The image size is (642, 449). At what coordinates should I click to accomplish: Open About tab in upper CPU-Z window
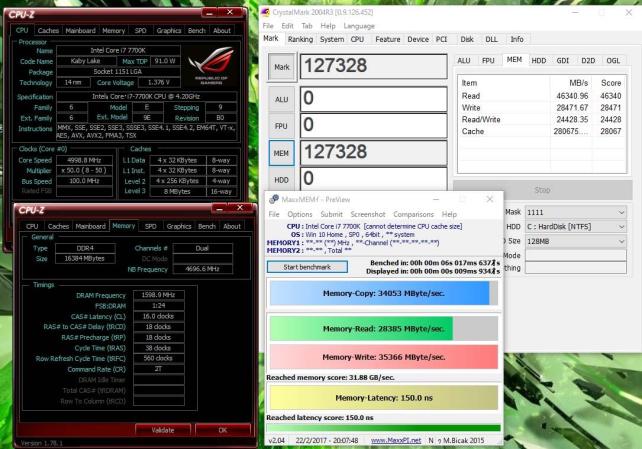pos(222,31)
